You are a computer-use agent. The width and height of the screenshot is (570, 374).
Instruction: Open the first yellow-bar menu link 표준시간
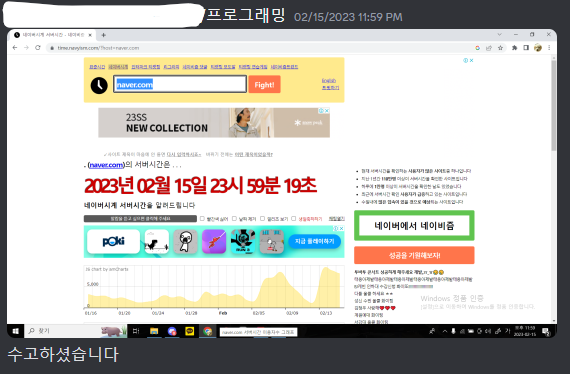tap(97, 67)
